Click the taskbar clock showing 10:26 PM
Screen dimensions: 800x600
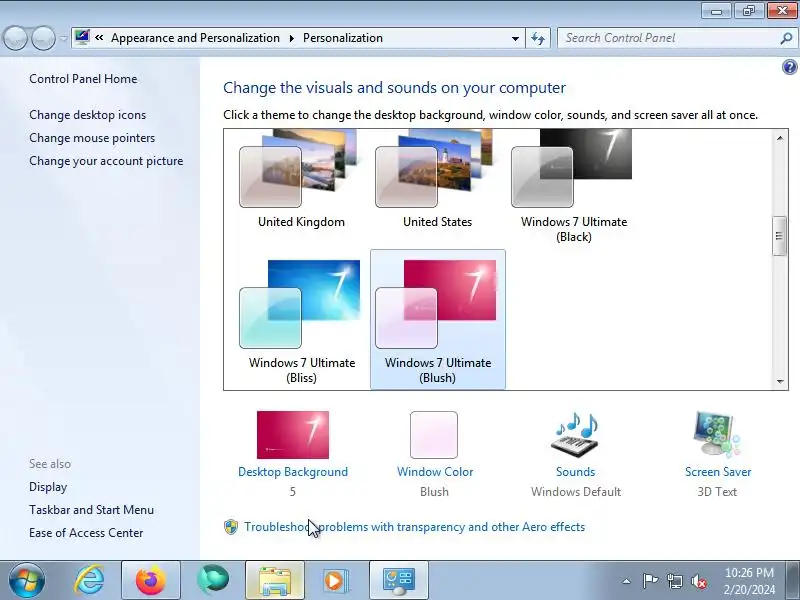click(749, 581)
